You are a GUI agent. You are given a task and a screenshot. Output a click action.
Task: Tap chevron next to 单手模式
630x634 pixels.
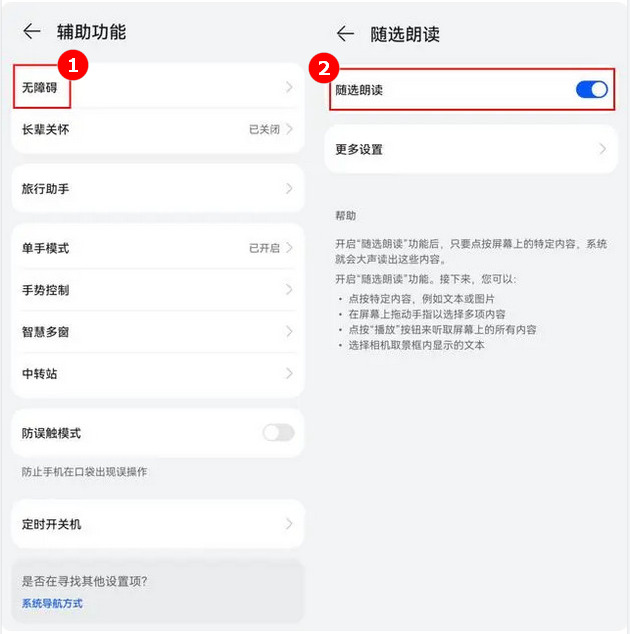(289, 248)
